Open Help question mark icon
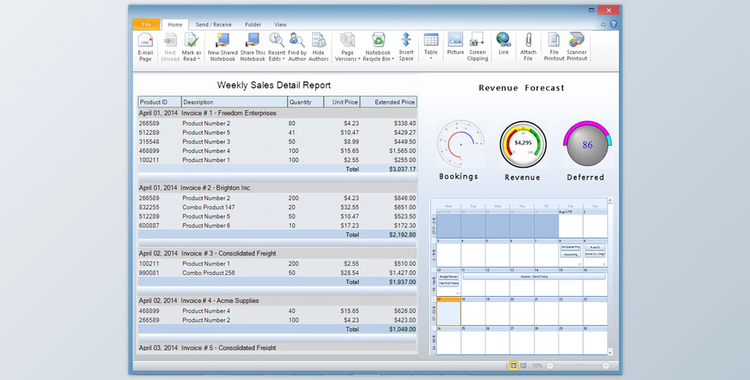The width and height of the screenshot is (750, 380). tap(613, 24)
